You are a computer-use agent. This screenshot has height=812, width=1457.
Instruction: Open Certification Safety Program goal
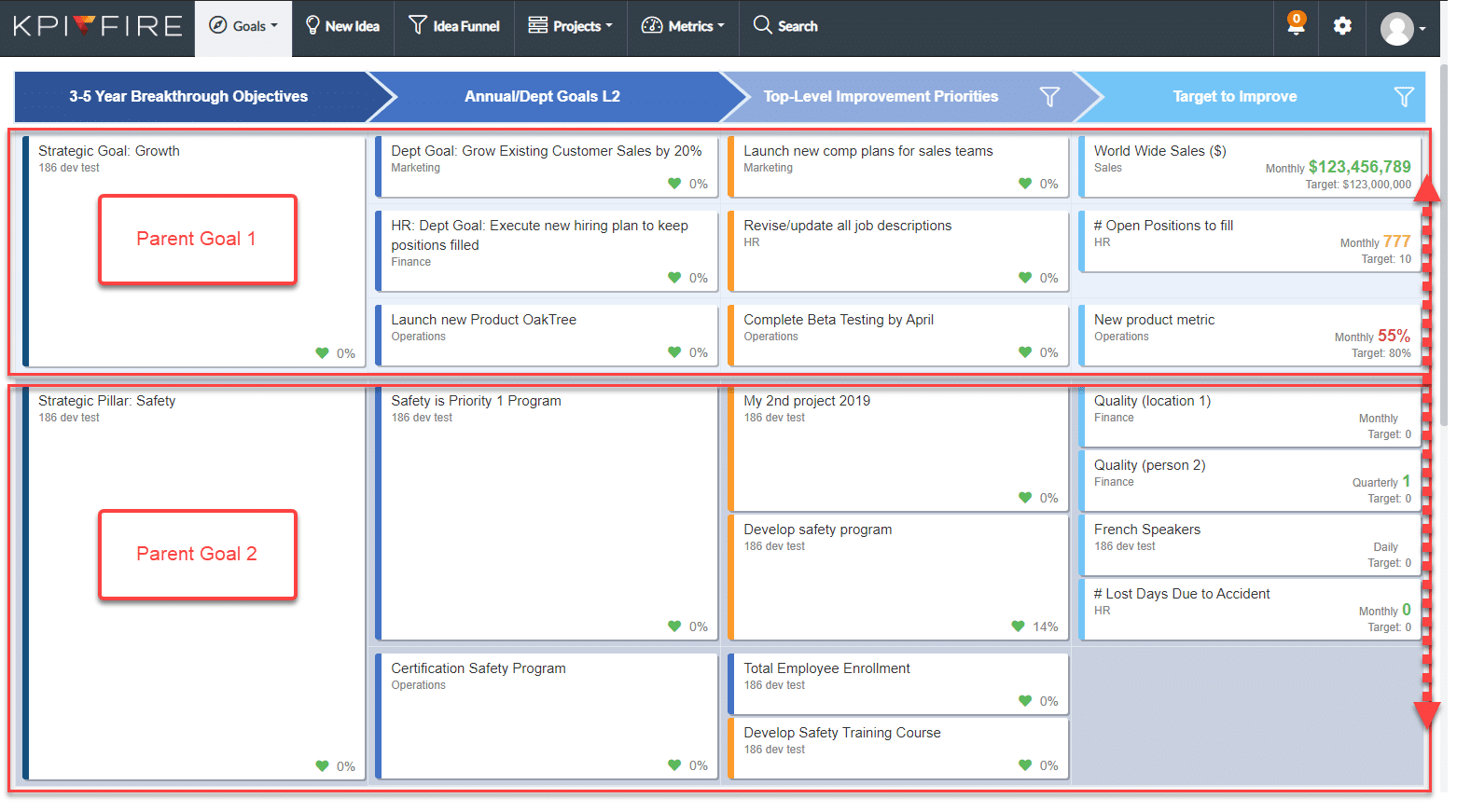[547, 716]
